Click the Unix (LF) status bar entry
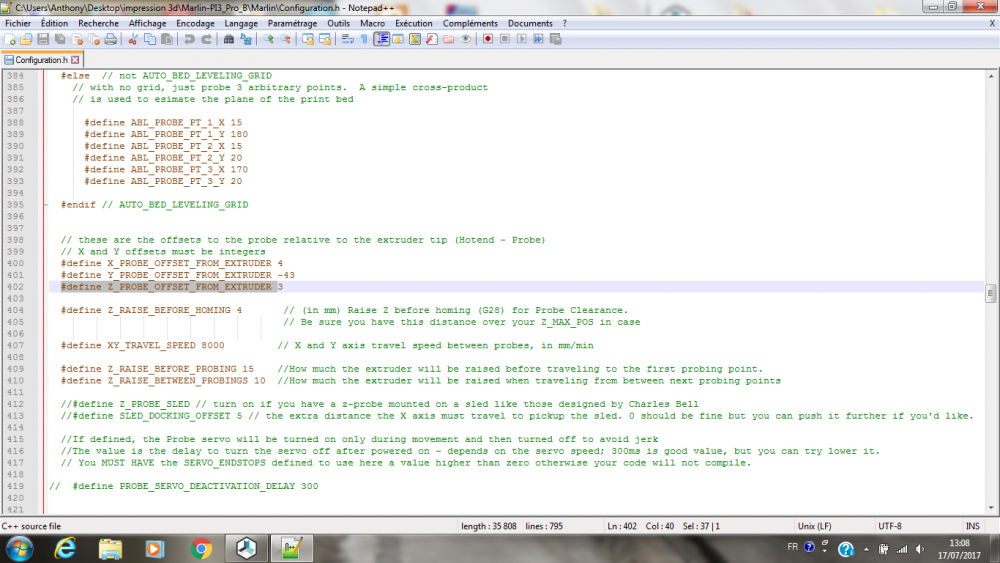The image size is (1000, 563). (814, 526)
